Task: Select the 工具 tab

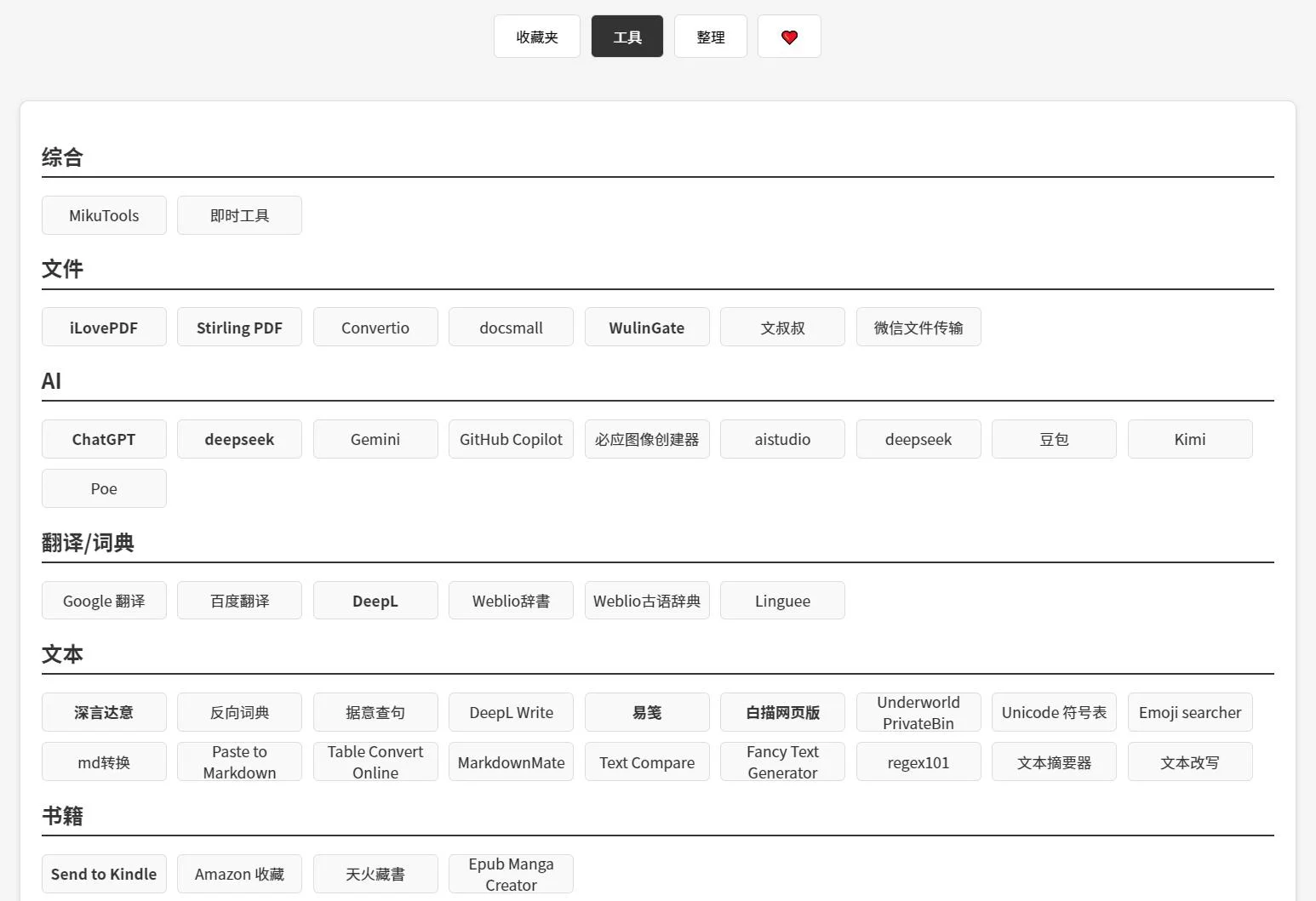Action: (x=627, y=37)
